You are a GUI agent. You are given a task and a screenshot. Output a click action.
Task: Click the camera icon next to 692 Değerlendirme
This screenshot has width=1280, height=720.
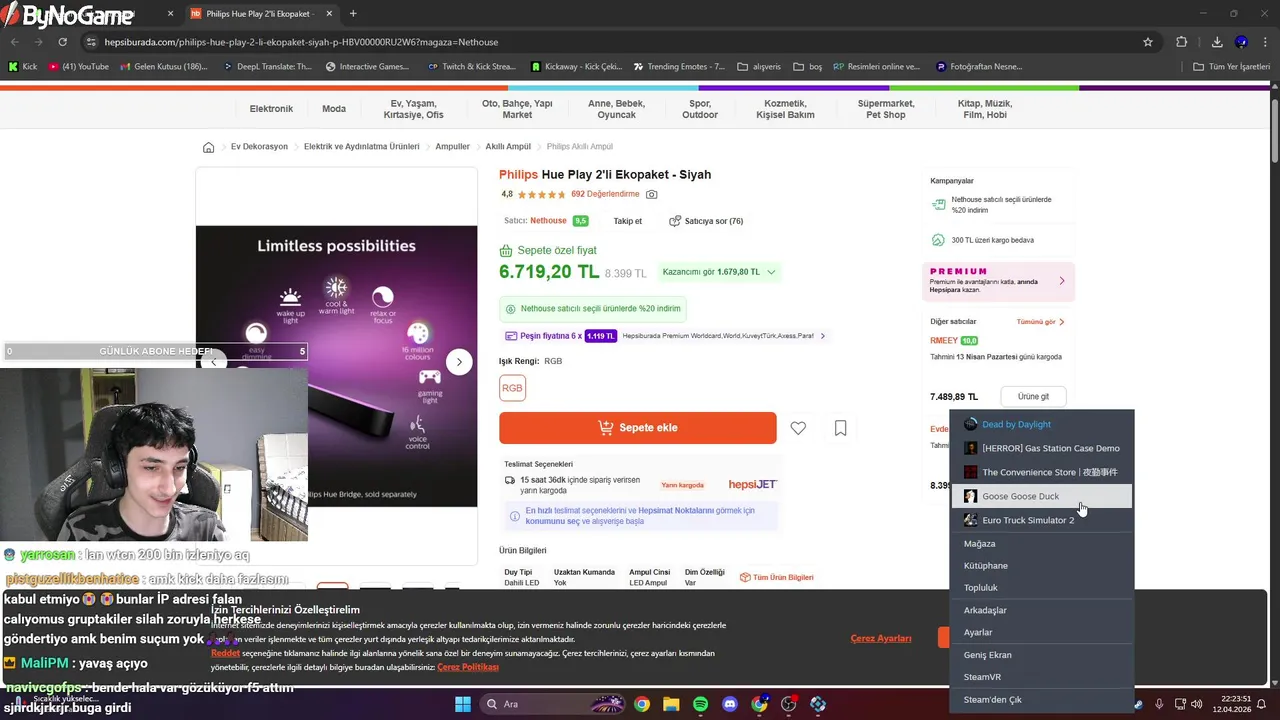point(652,194)
